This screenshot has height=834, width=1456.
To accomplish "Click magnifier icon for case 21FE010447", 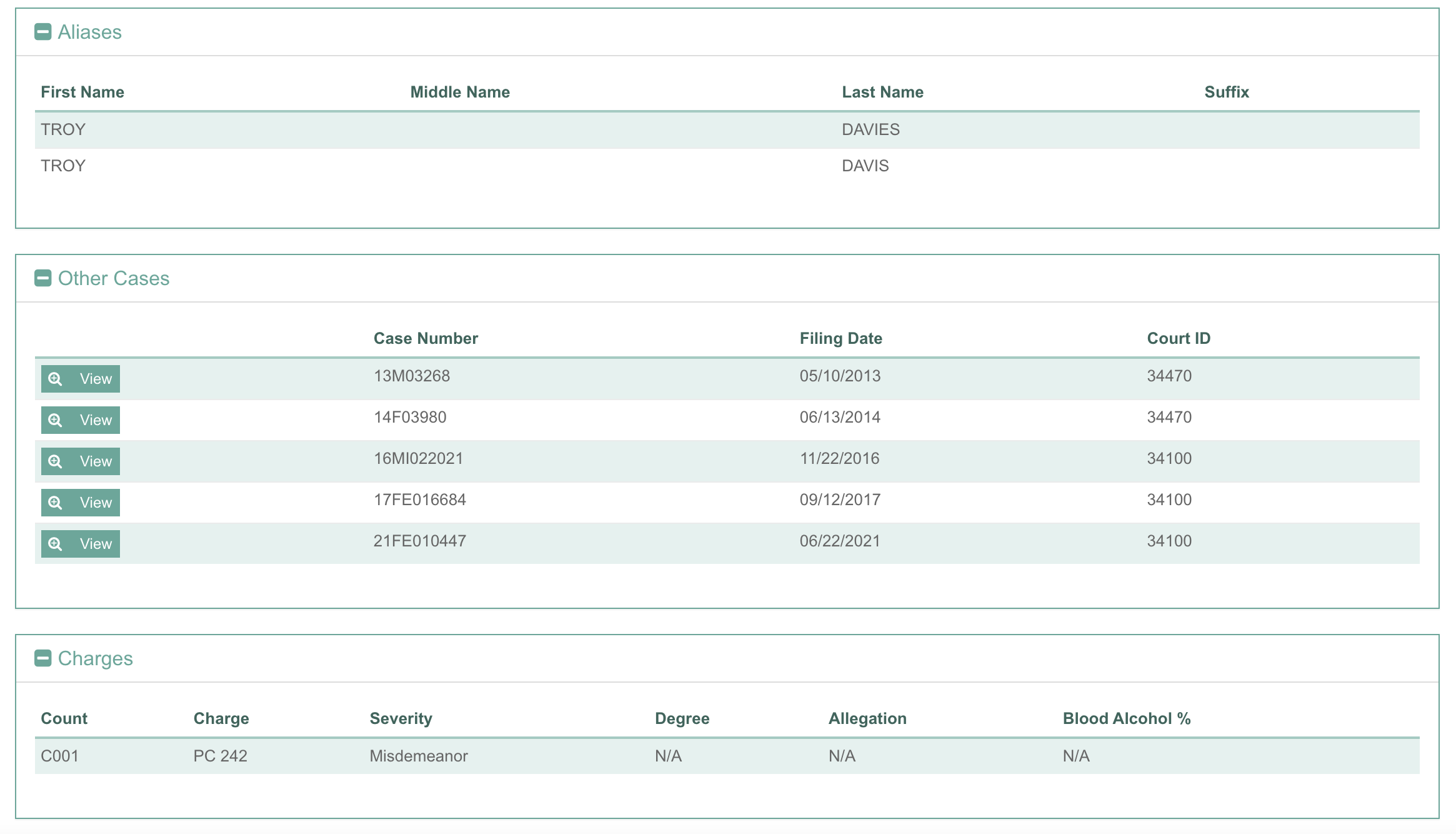I will pos(56,544).
